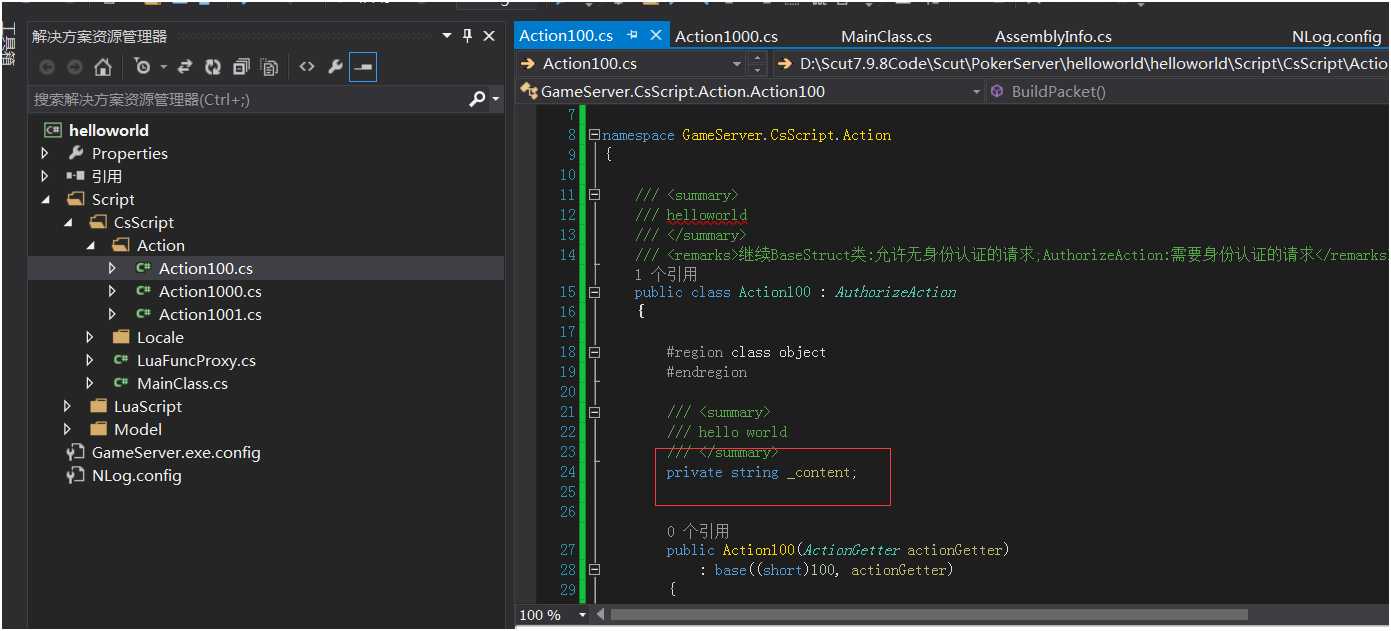1391x631 pixels.
Task: Collapse the Script folder arrow
Action: 45,200
